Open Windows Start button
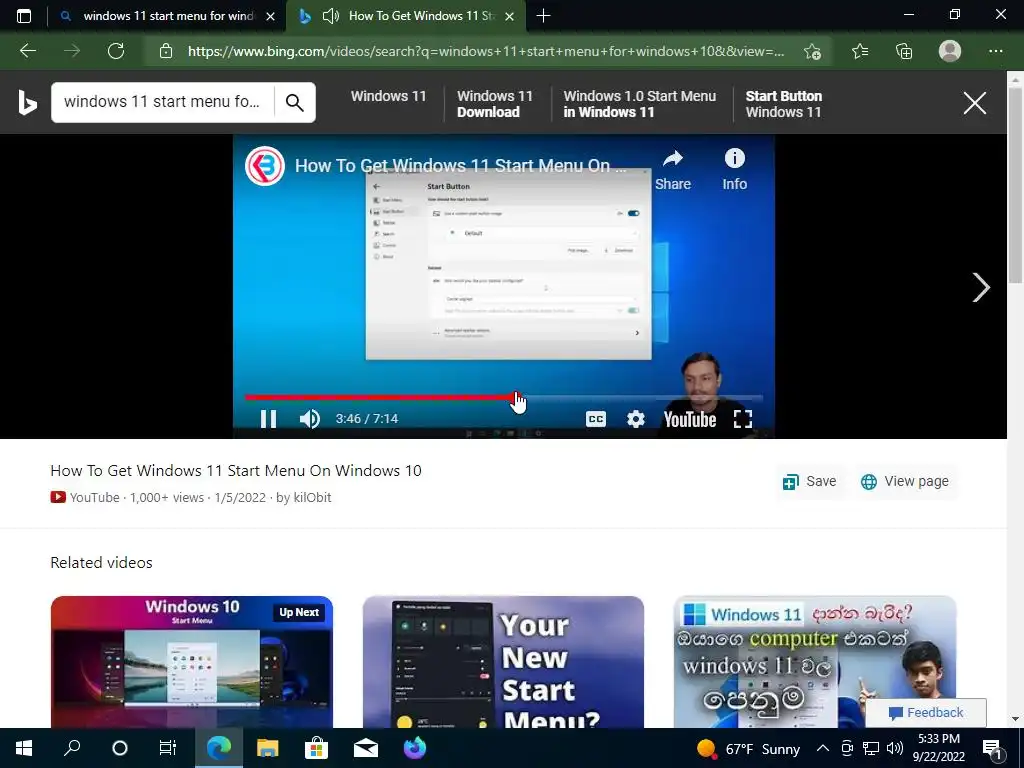This screenshot has height=768, width=1024. (24, 748)
